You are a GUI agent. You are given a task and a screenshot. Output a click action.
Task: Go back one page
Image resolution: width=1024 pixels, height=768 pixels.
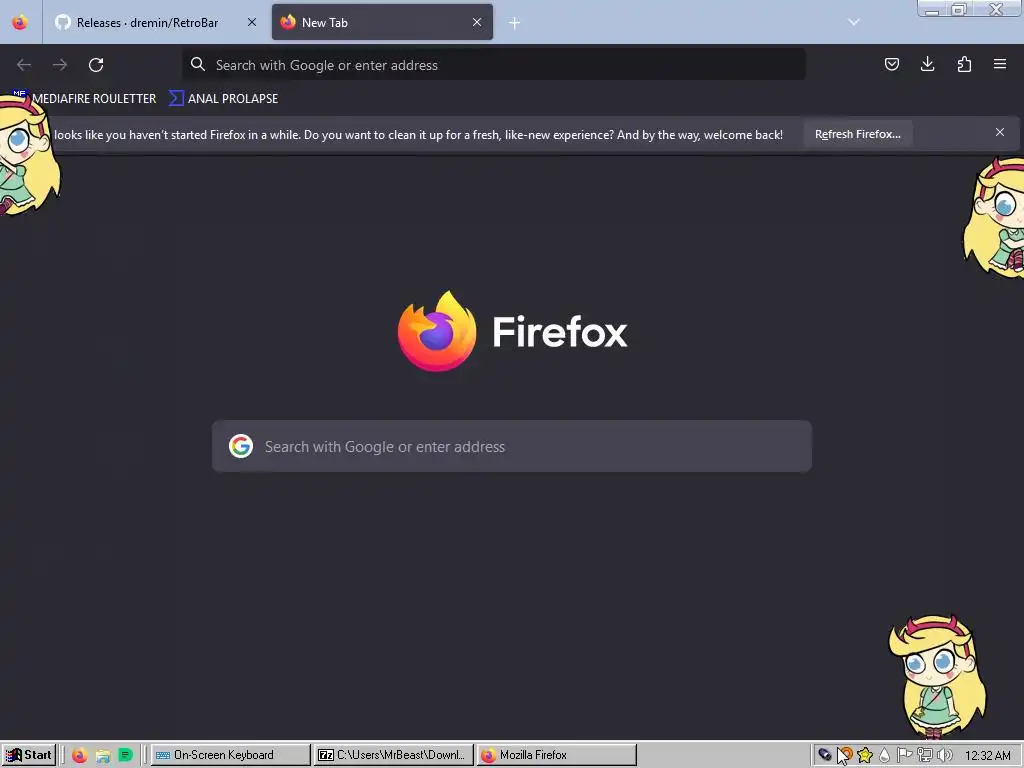pos(24,65)
